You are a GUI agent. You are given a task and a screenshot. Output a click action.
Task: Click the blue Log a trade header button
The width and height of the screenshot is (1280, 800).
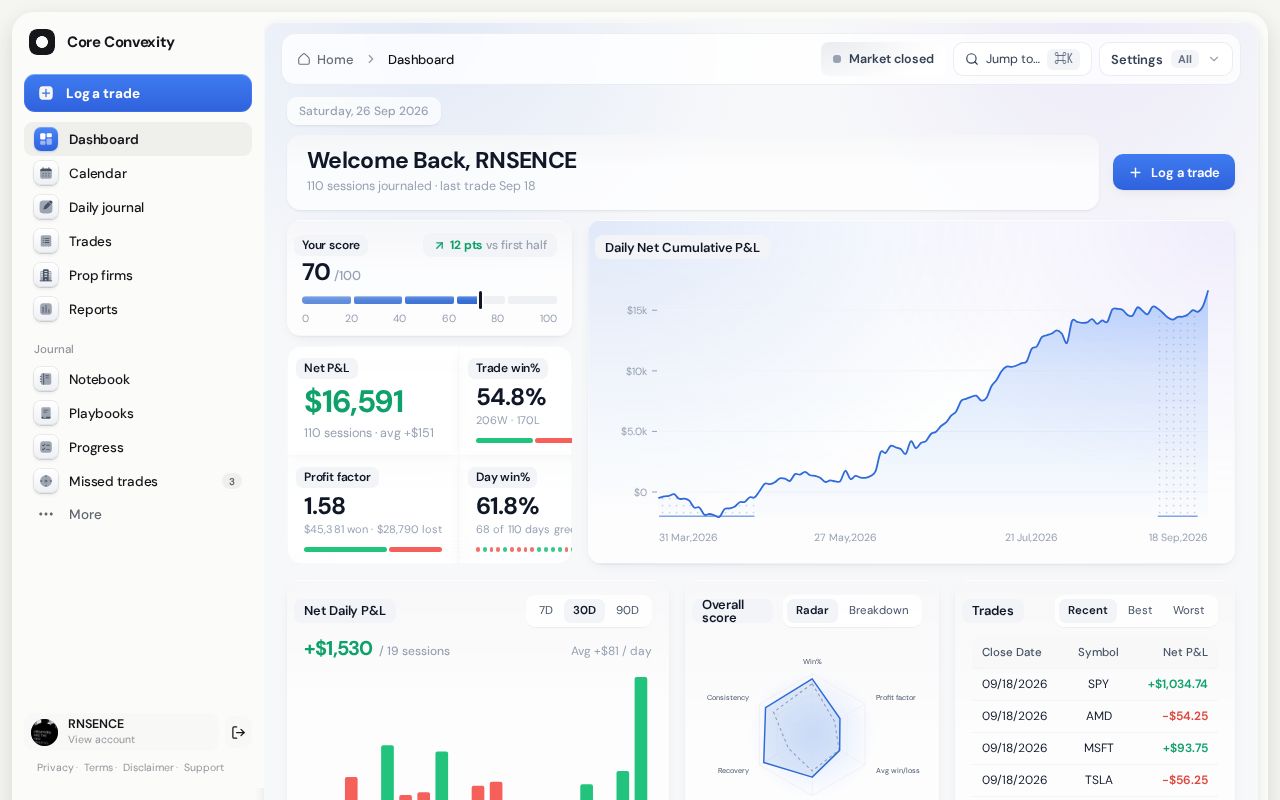(1174, 172)
